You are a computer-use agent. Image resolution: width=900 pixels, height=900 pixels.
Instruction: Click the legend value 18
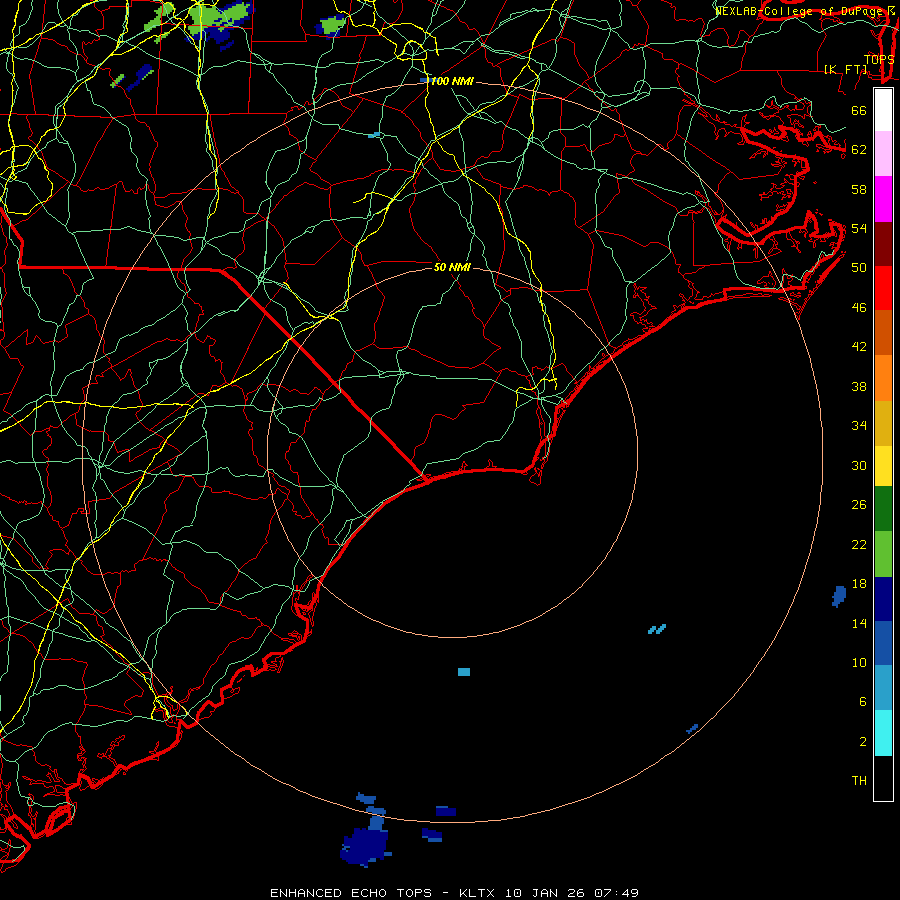pyautogui.click(x=859, y=584)
